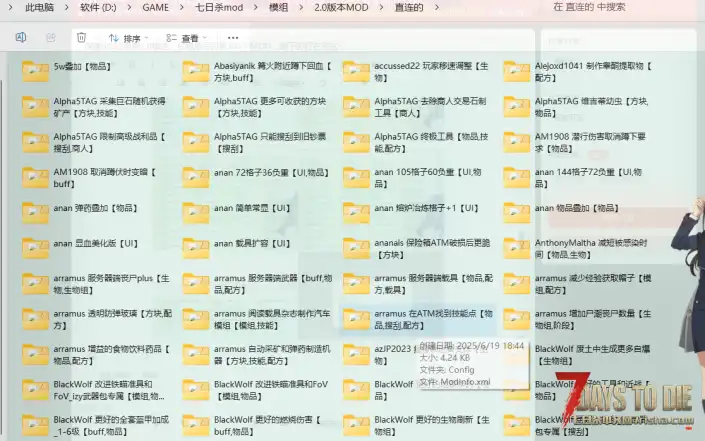705x441 pixels.
Task: Click the anan 载具扩容【UI】 folder name
Action: pos(252,243)
